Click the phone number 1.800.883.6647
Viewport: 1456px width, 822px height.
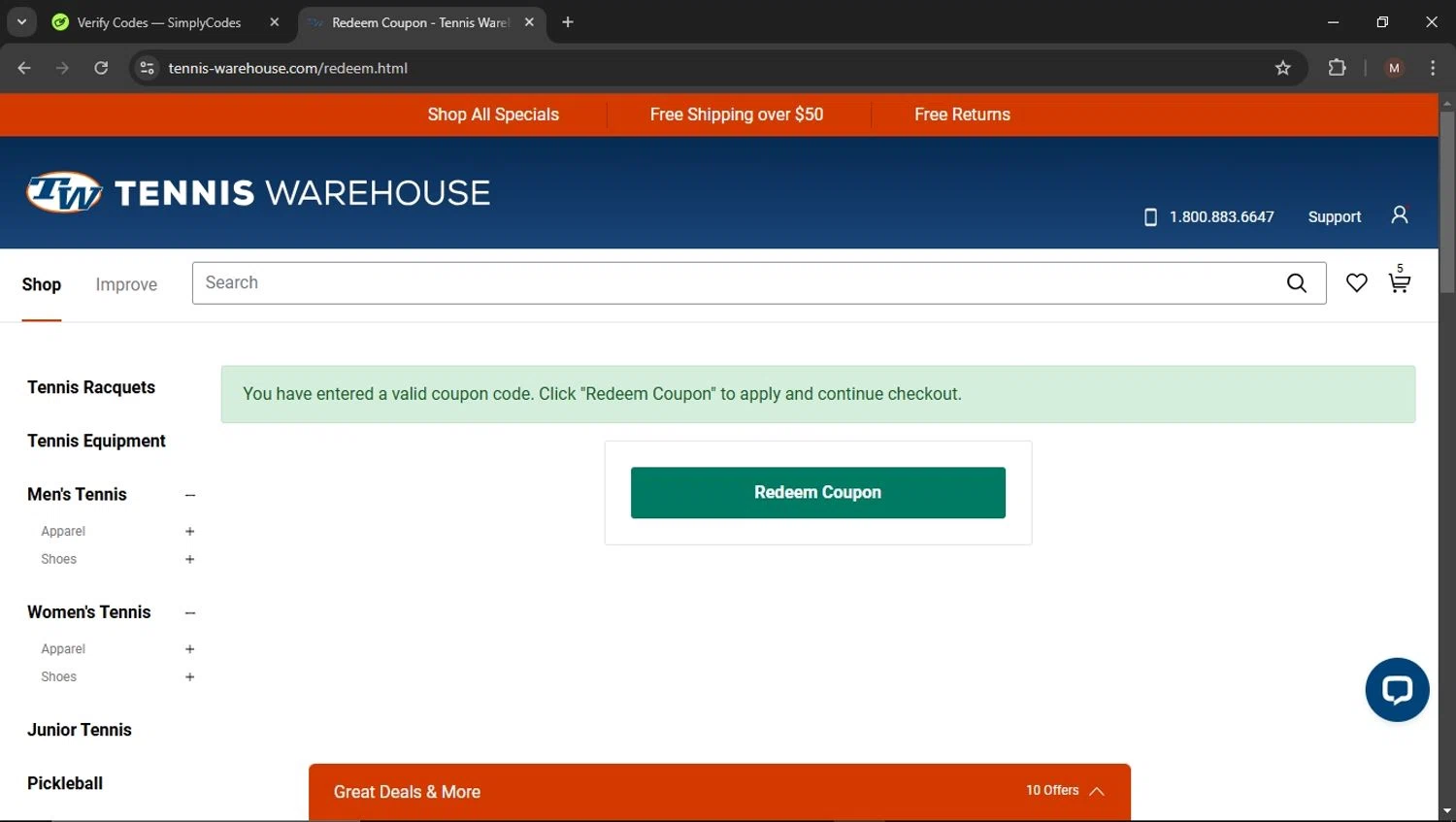1221,216
